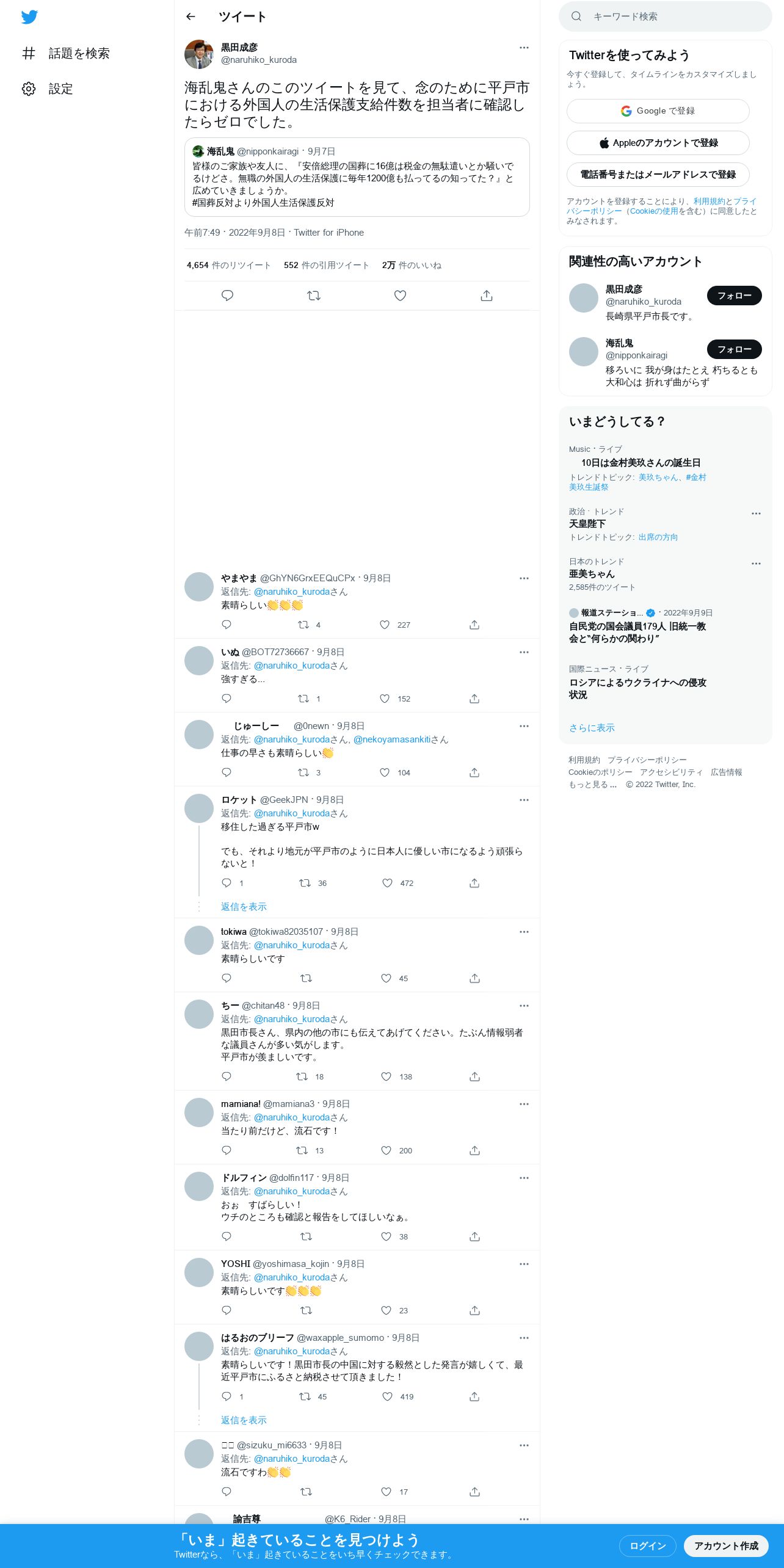Like やまやま's reply with 227 likes

pos(385,625)
